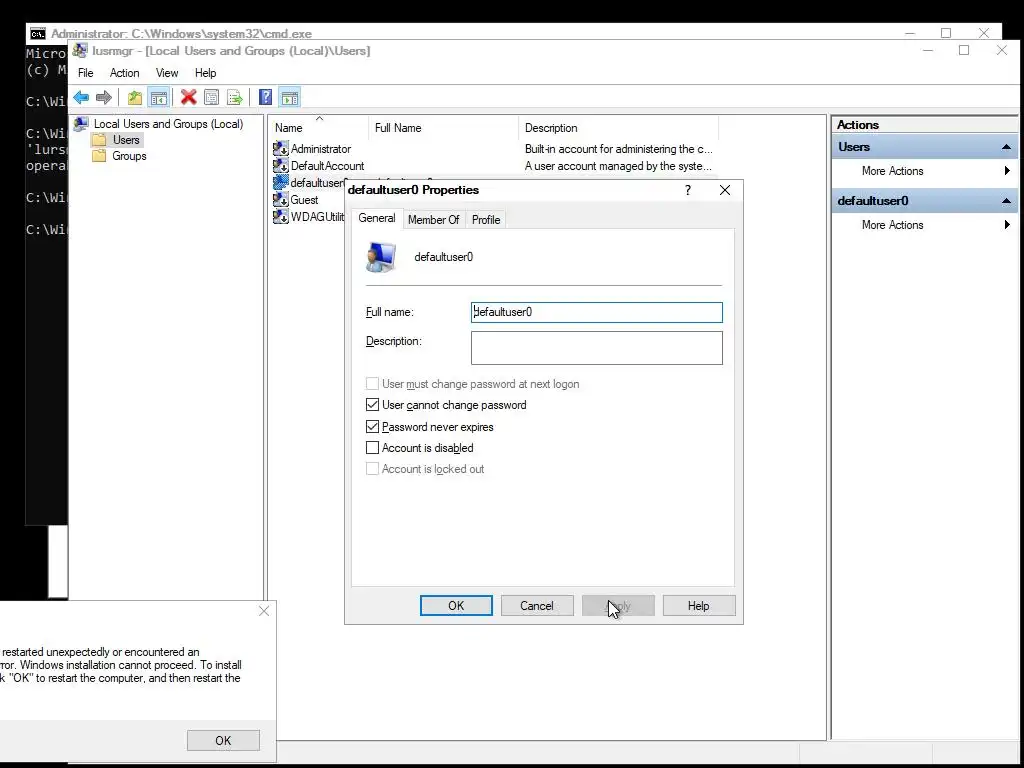Select the Users folder in console tree
This screenshot has width=1024, height=768.
coord(116,140)
